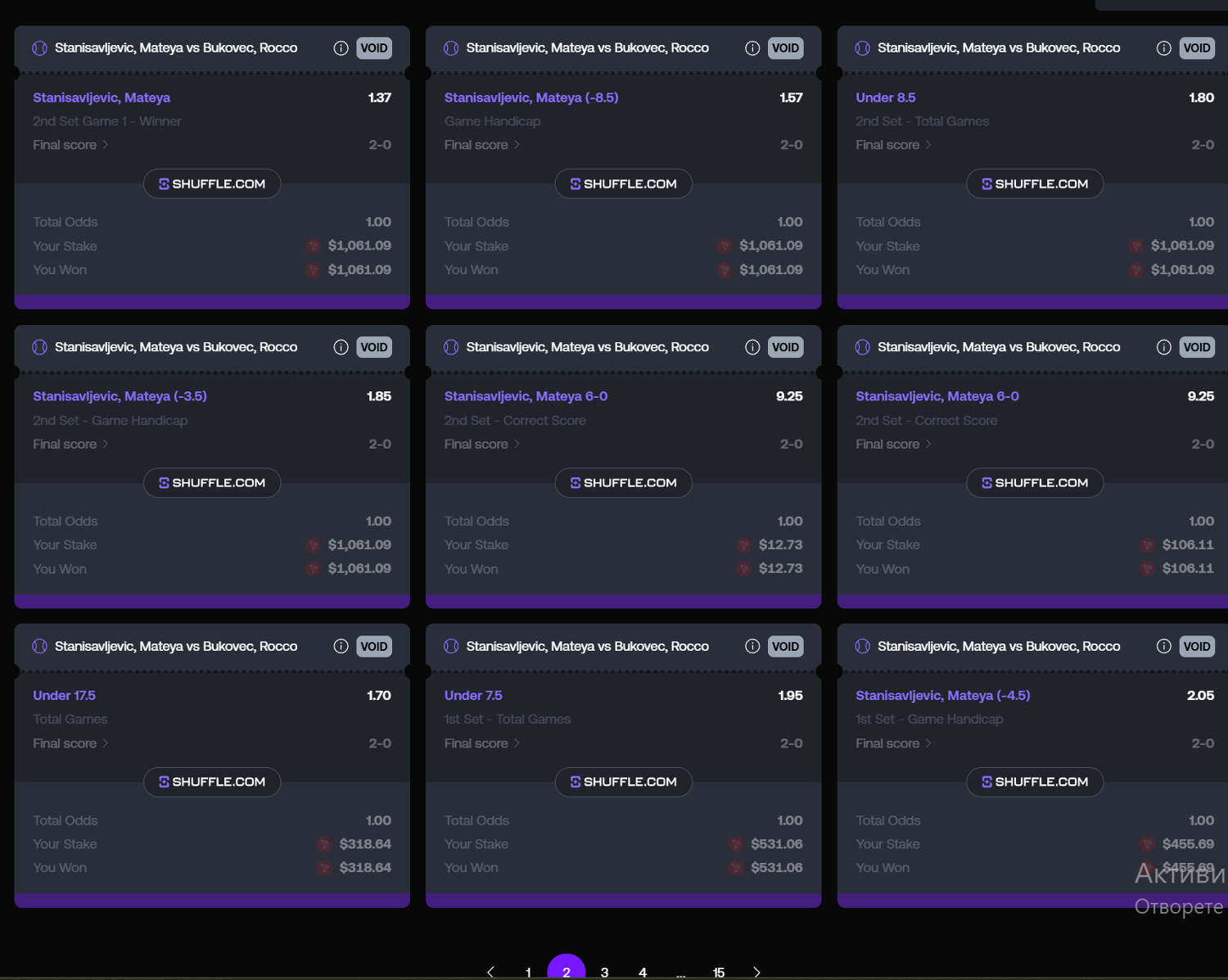Image resolution: width=1228 pixels, height=980 pixels.
Task: Expand Final score on the Under 7.5 card
Action: point(481,743)
